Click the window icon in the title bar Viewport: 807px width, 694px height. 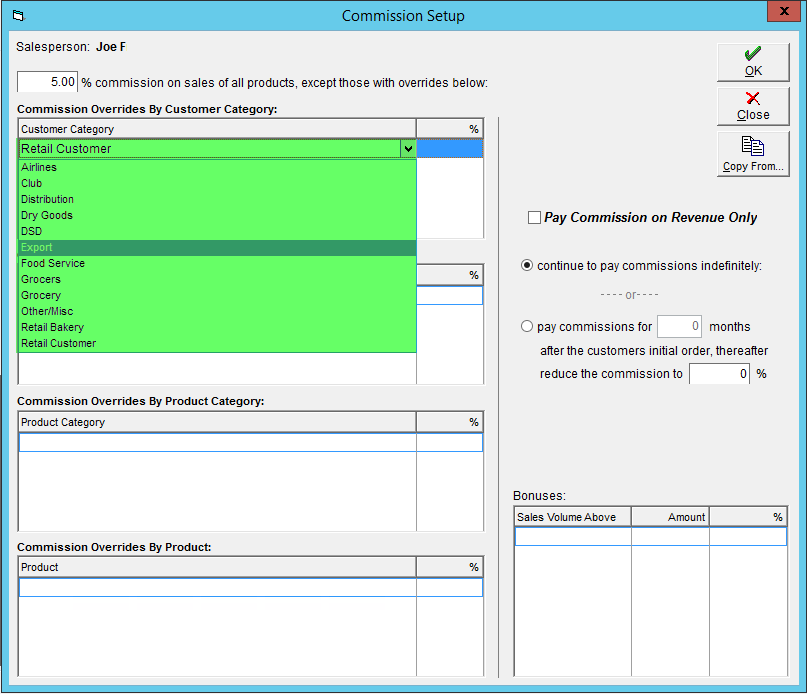tap(19, 16)
